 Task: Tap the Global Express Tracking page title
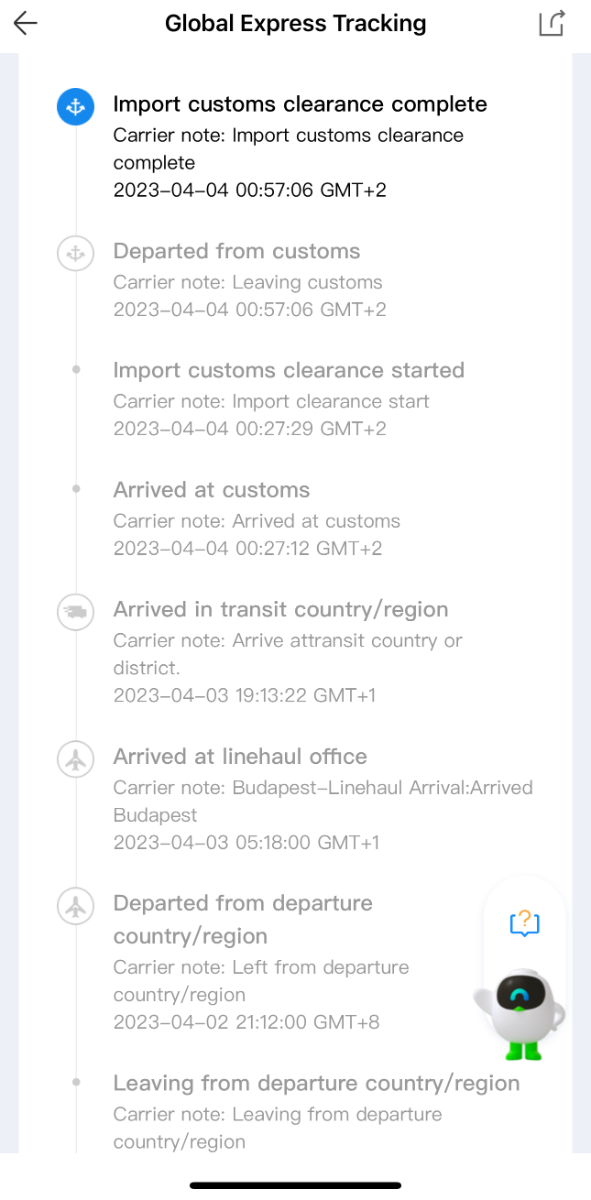(296, 23)
